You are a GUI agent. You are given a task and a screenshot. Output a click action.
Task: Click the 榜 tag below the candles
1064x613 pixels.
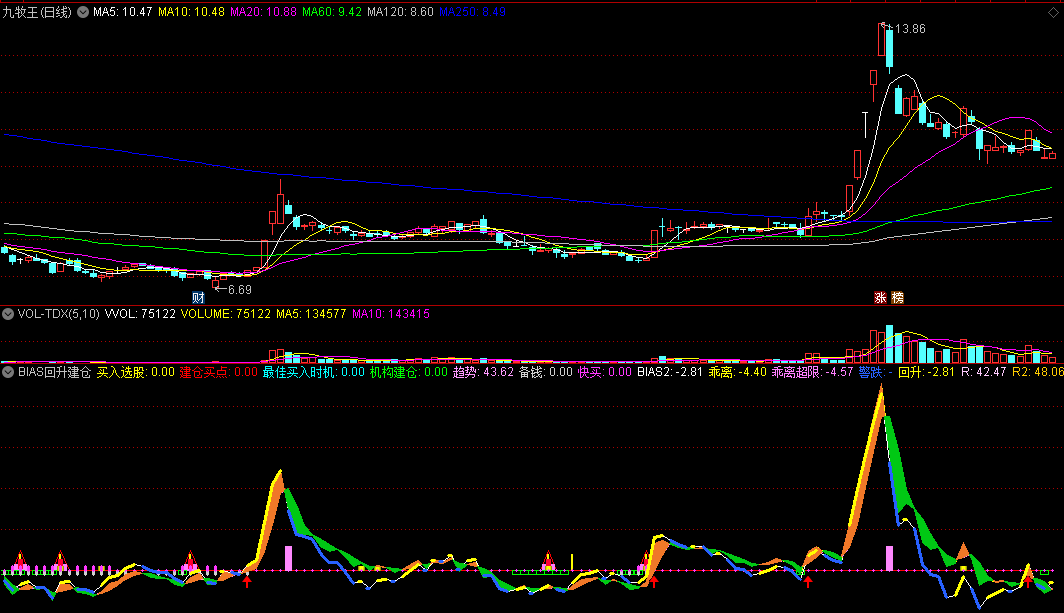tap(898, 297)
